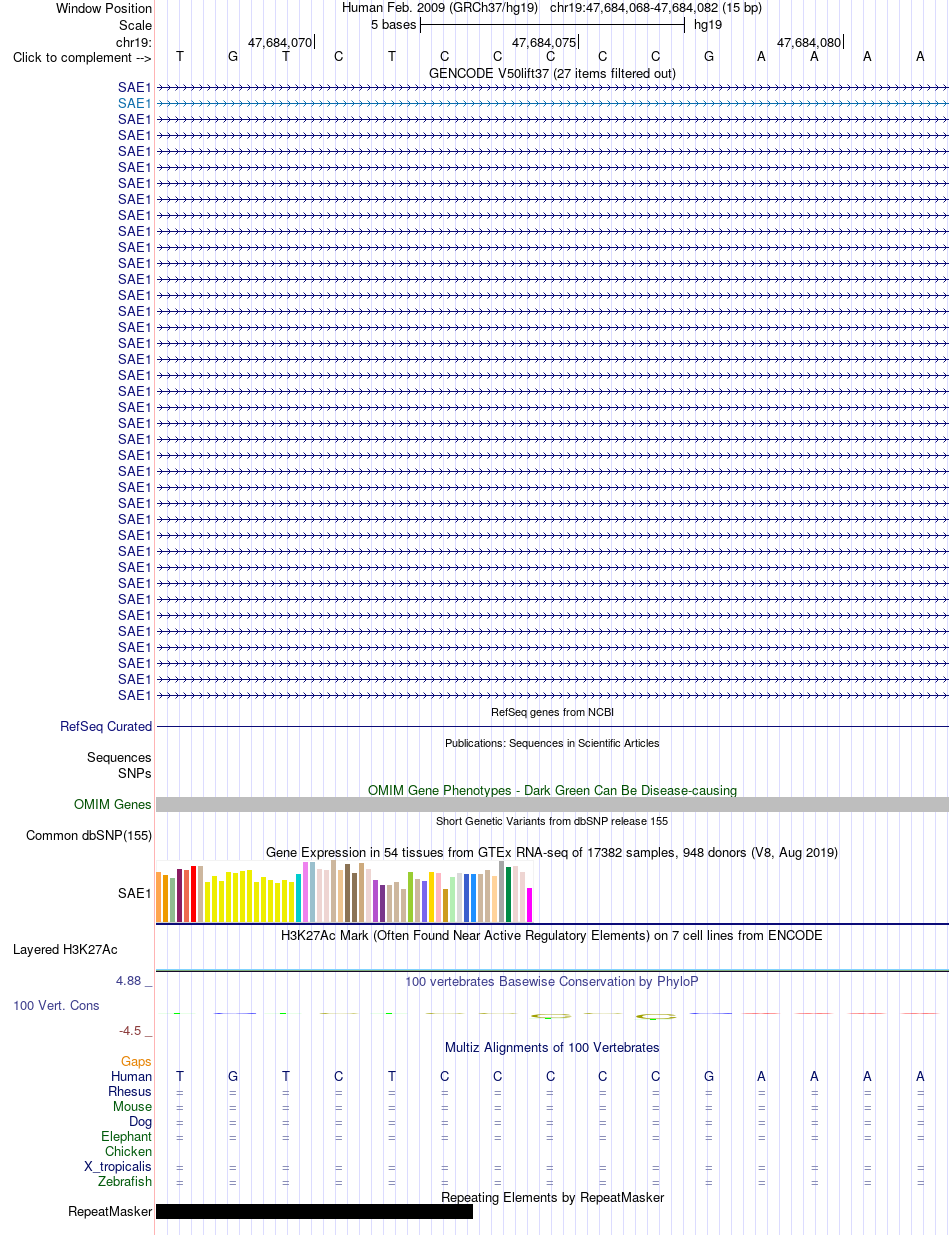Click the magenta last bar in GTEx chart
Screen dimensions: 950x1235
point(530,904)
